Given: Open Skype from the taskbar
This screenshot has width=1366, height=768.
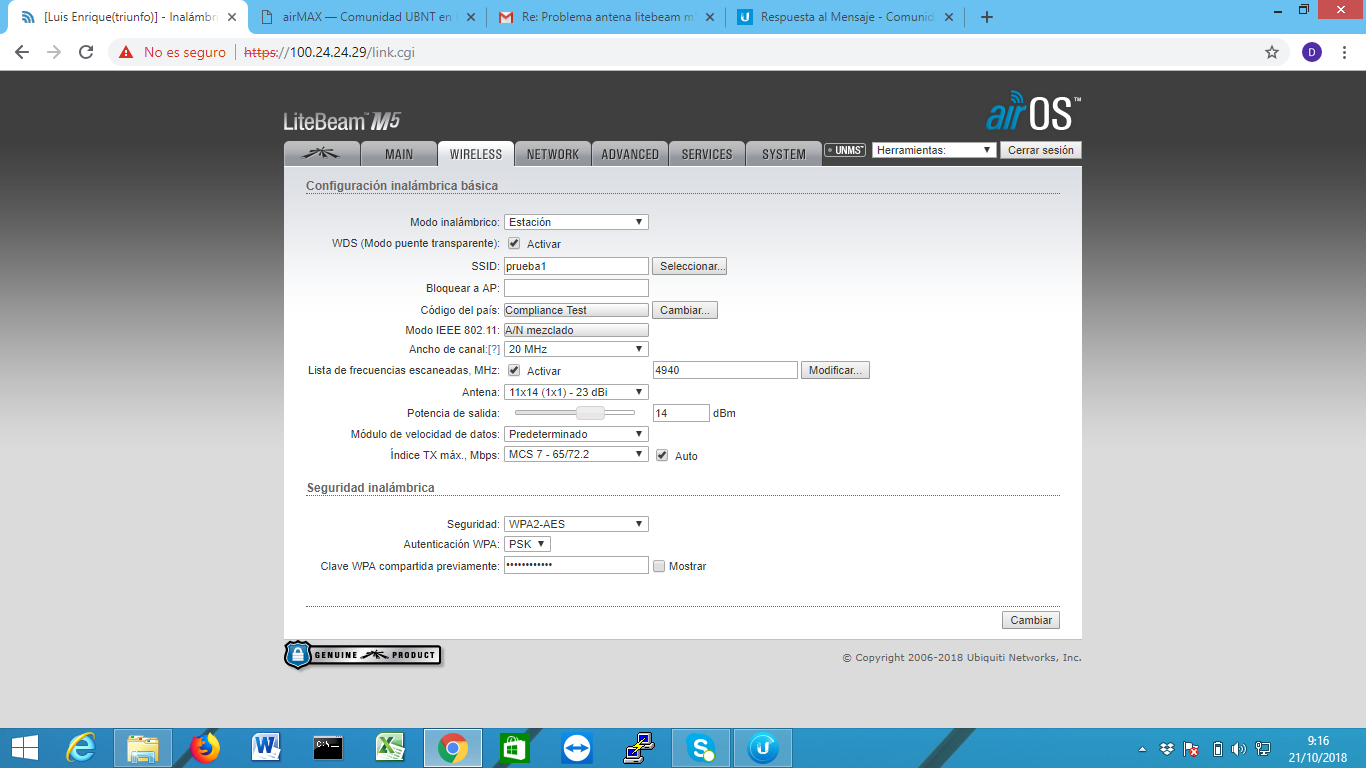Looking at the screenshot, I should point(701,747).
